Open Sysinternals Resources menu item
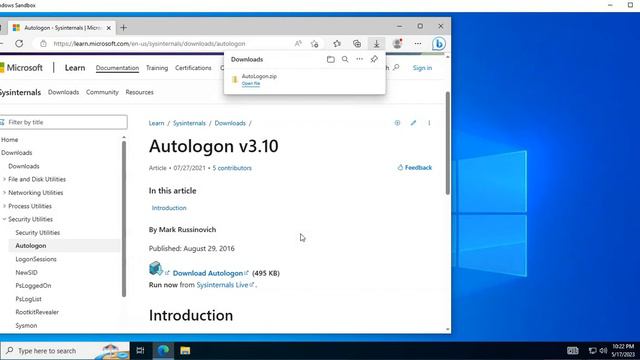This screenshot has width=640, height=360. tap(139, 92)
